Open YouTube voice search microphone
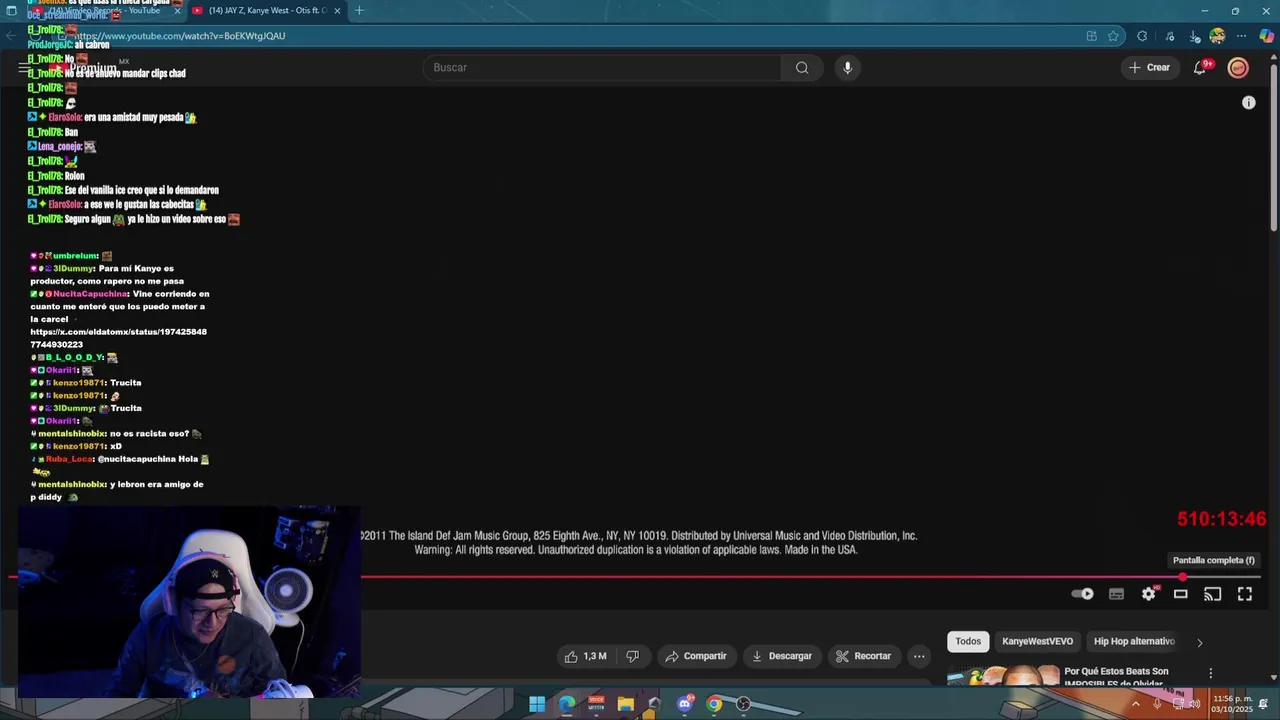 click(847, 67)
